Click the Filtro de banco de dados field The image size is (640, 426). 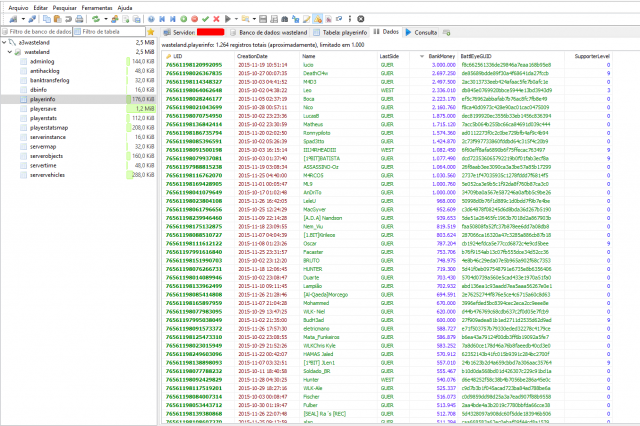click(37, 31)
